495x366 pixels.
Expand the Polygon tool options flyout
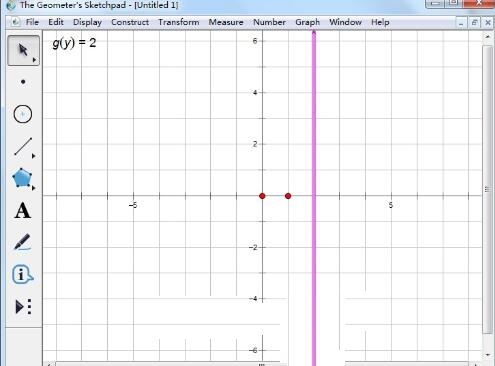coord(33,188)
